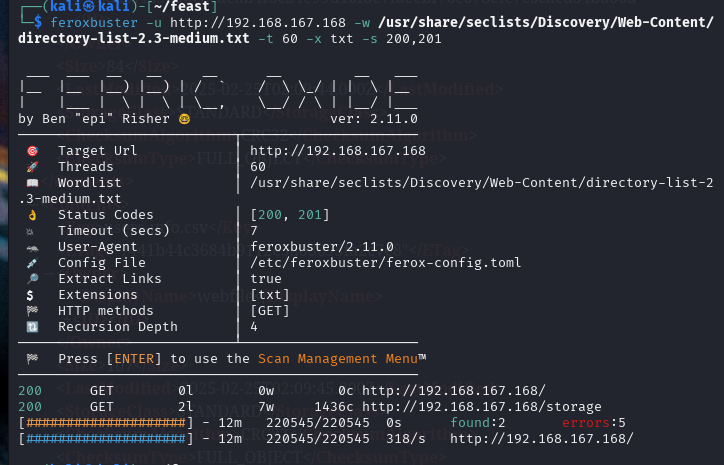Viewport: 724px width, 465px height.
Task: Click the http://192.168.167.168/storage result URL
Action: (x=482, y=407)
